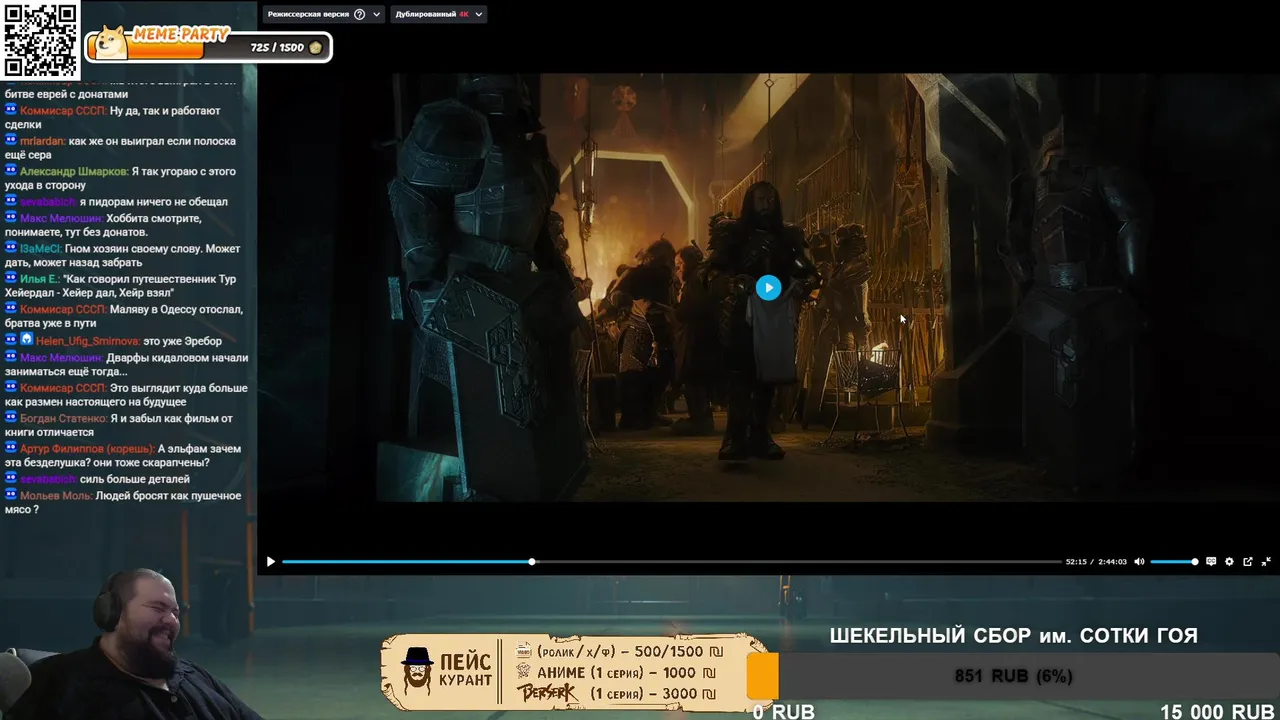Click the chat badge icon beside Илья Е.
1280x720 pixels.
(x=11, y=278)
